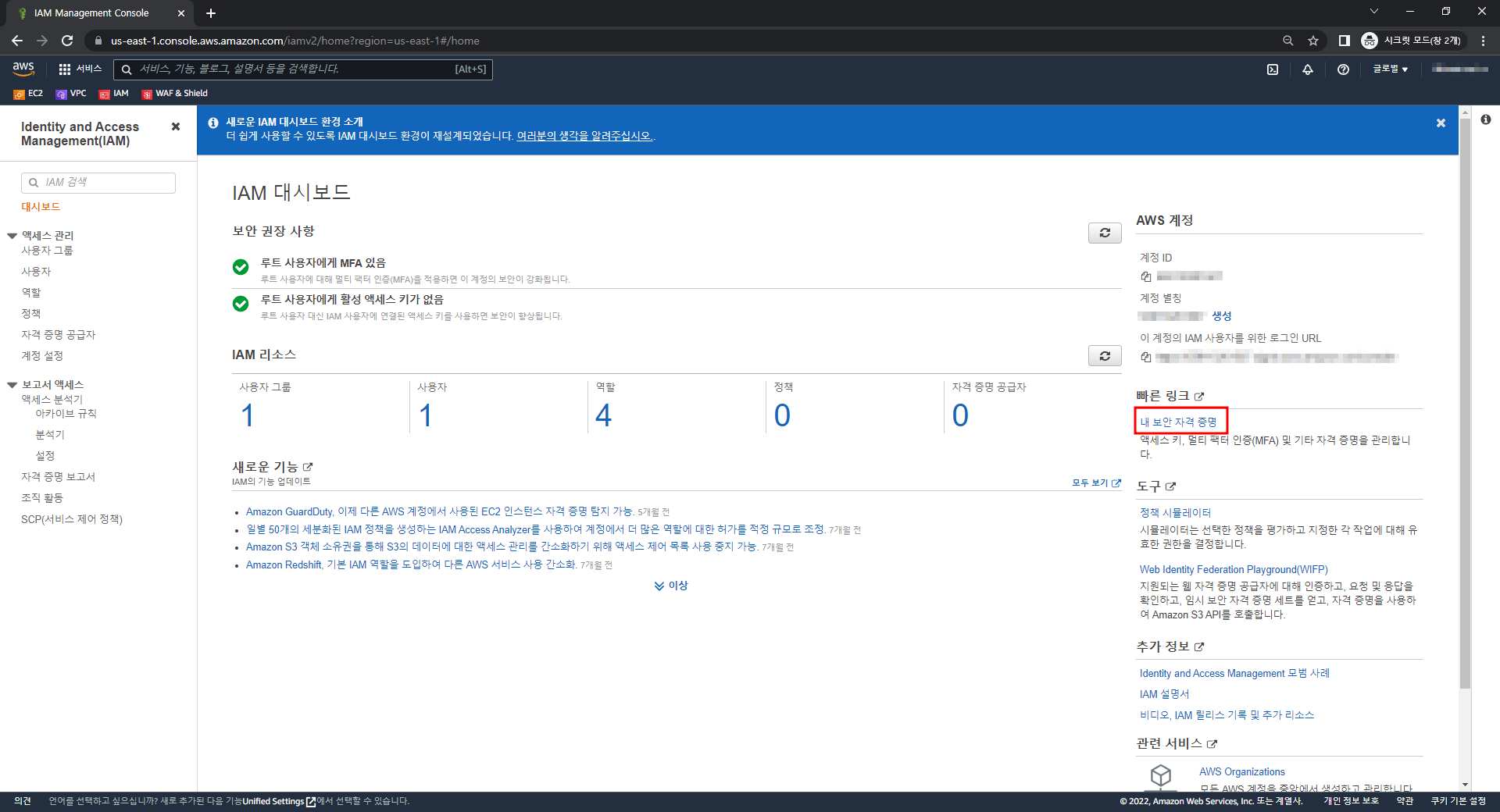Image resolution: width=1500 pixels, height=812 pixels.
Task: Open the incognito mode indicator
Action: [1412, 41]
